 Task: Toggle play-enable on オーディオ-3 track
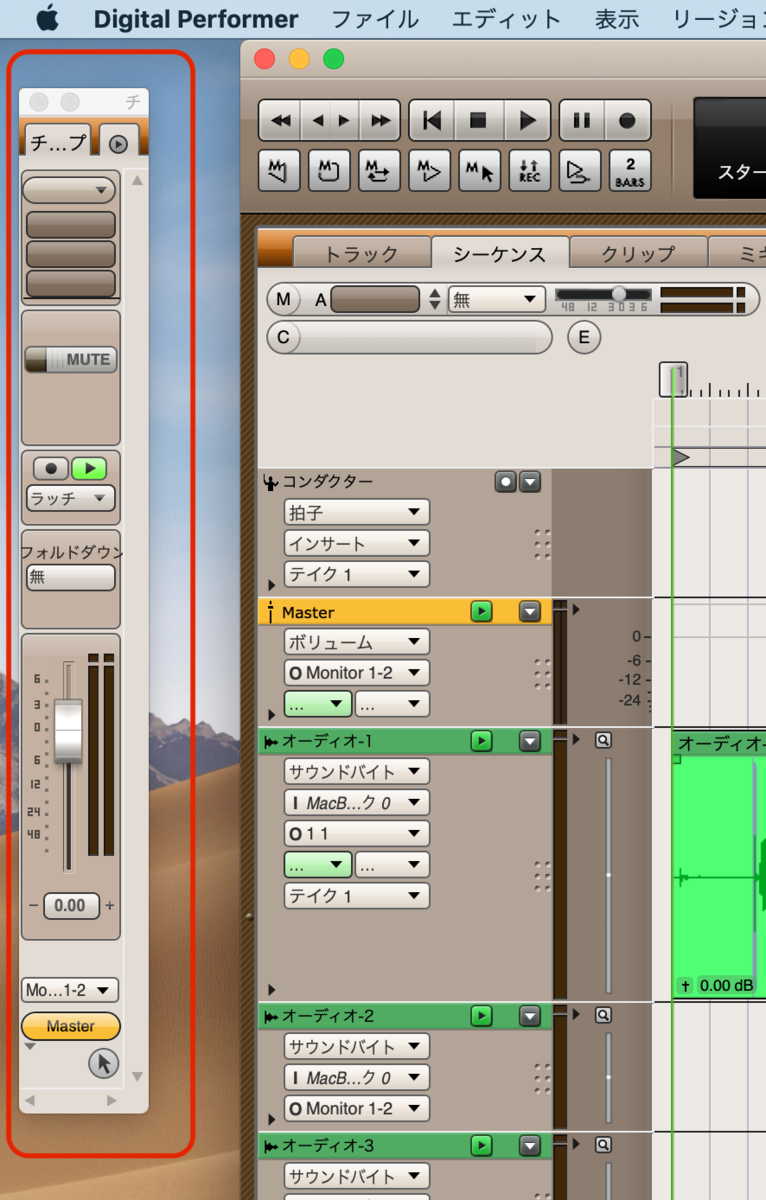(x=482, y=1145)
